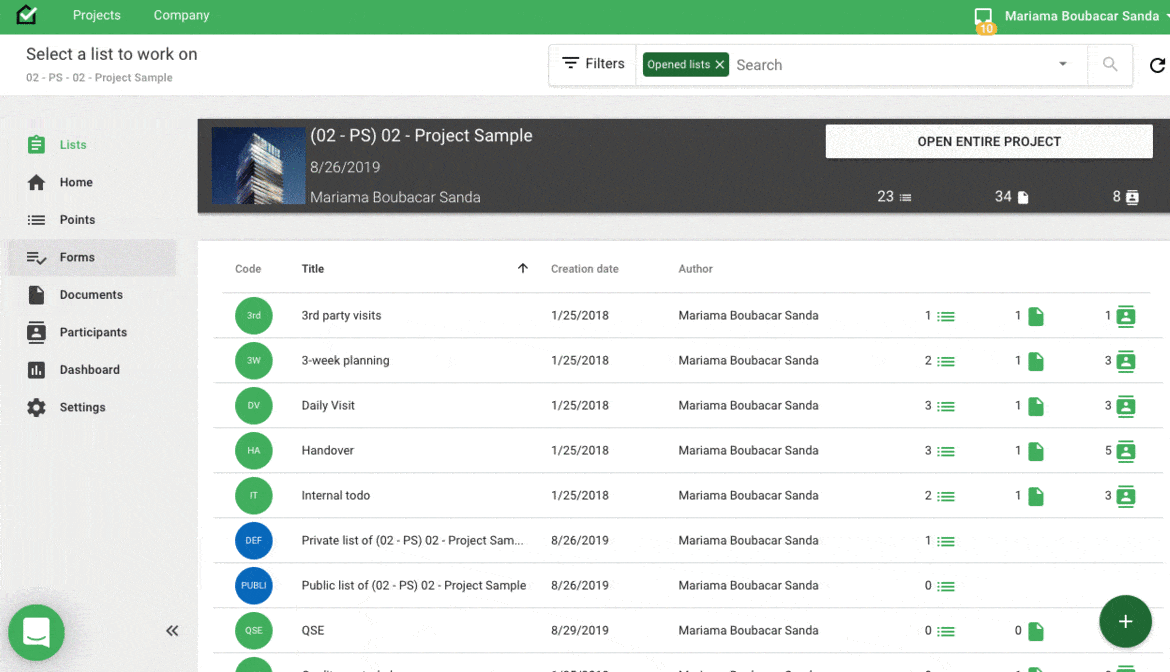Sort lists by Title column arrow
This screenshot has width=1170, height=672.
522,268
